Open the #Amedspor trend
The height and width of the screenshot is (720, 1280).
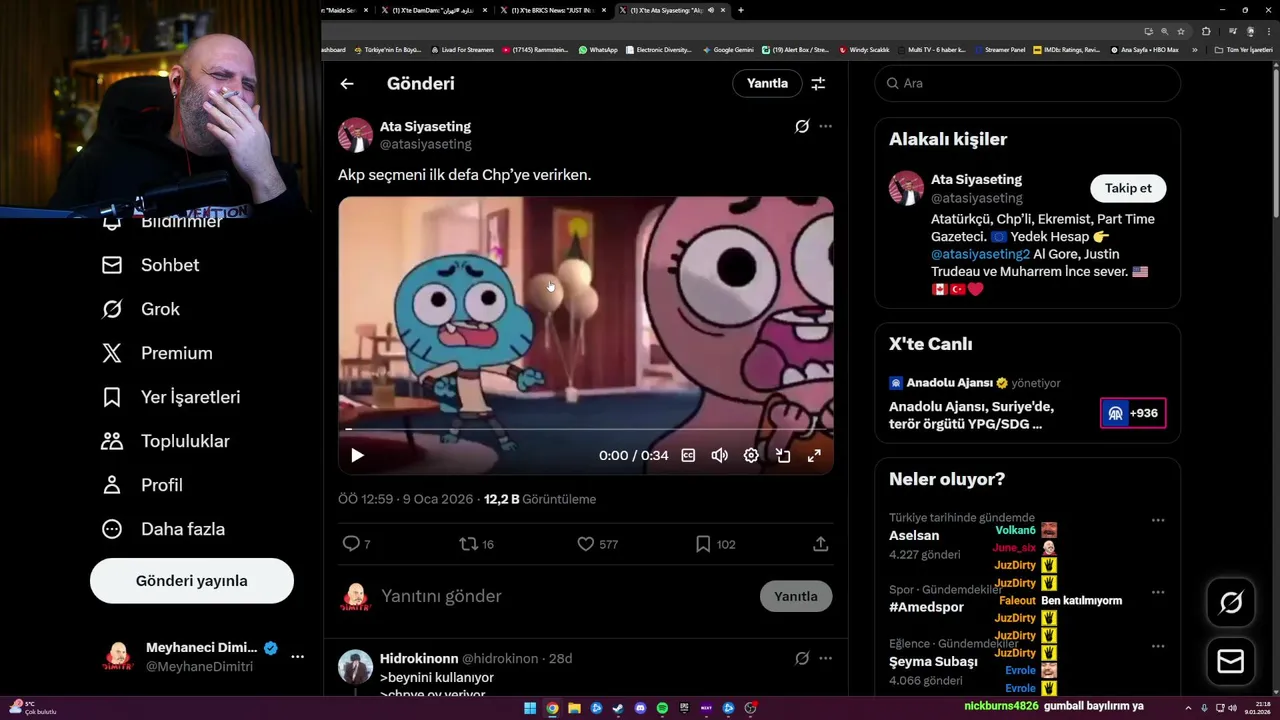click(927, 608)
